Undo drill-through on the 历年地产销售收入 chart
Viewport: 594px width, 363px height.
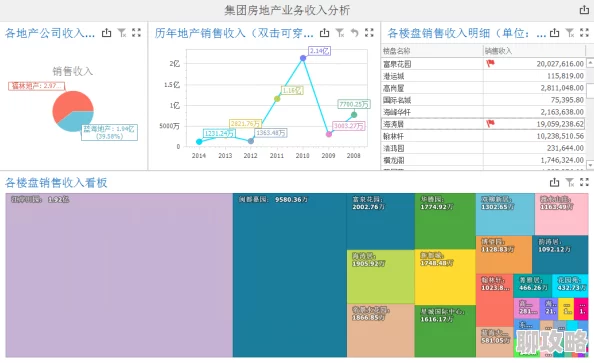pos(355,33)
